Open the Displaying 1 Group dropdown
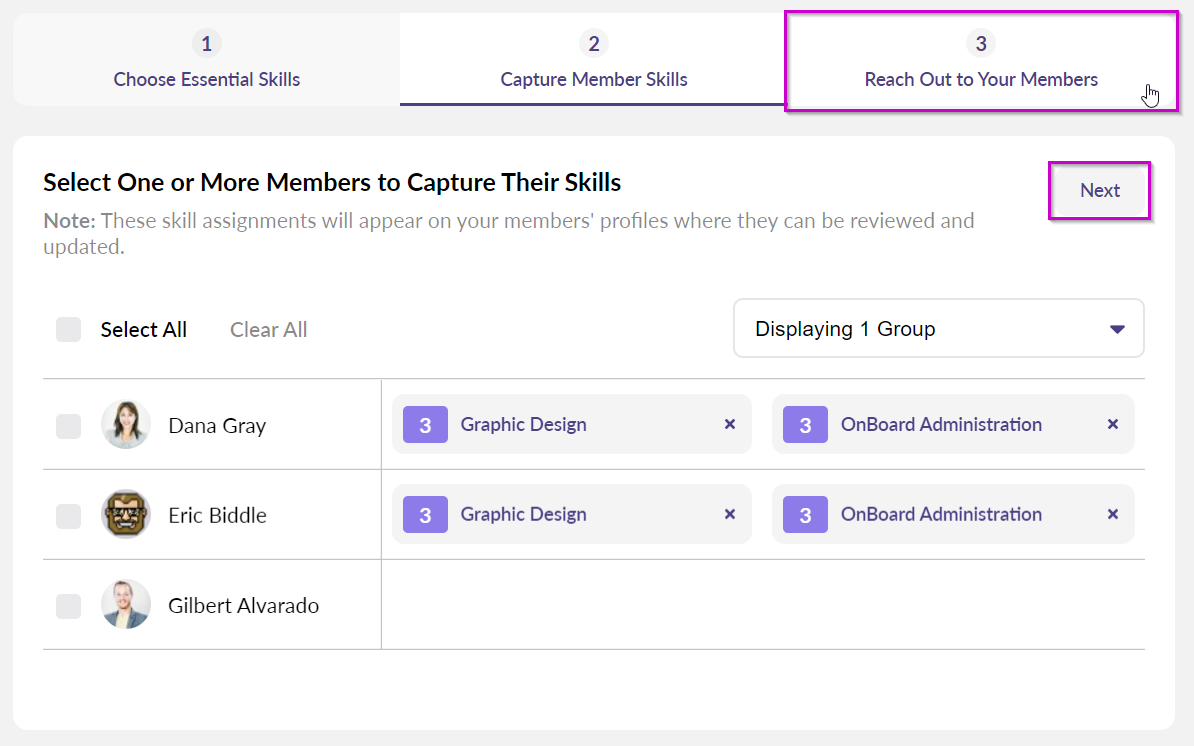Image resolution: width=1194 pixels, height=746 pixels. [937, 329]
